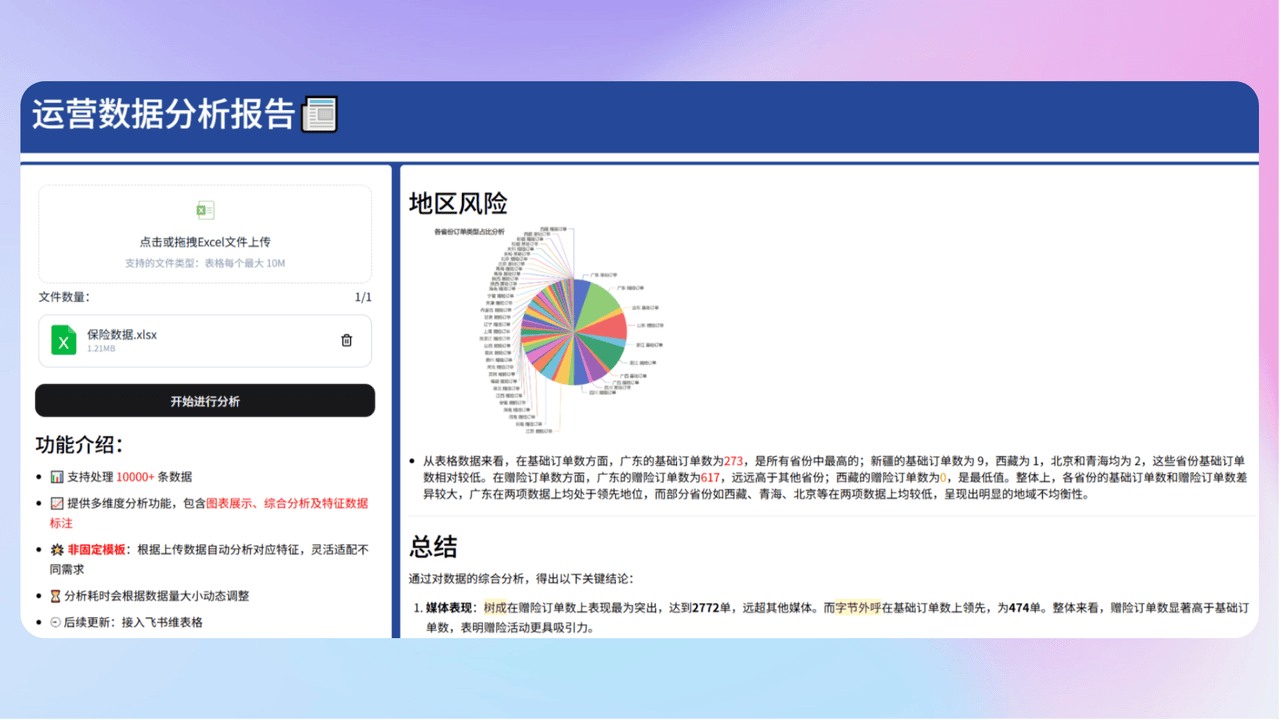
Task: Click the bar chart emoji in feature list
Action: 57,477
